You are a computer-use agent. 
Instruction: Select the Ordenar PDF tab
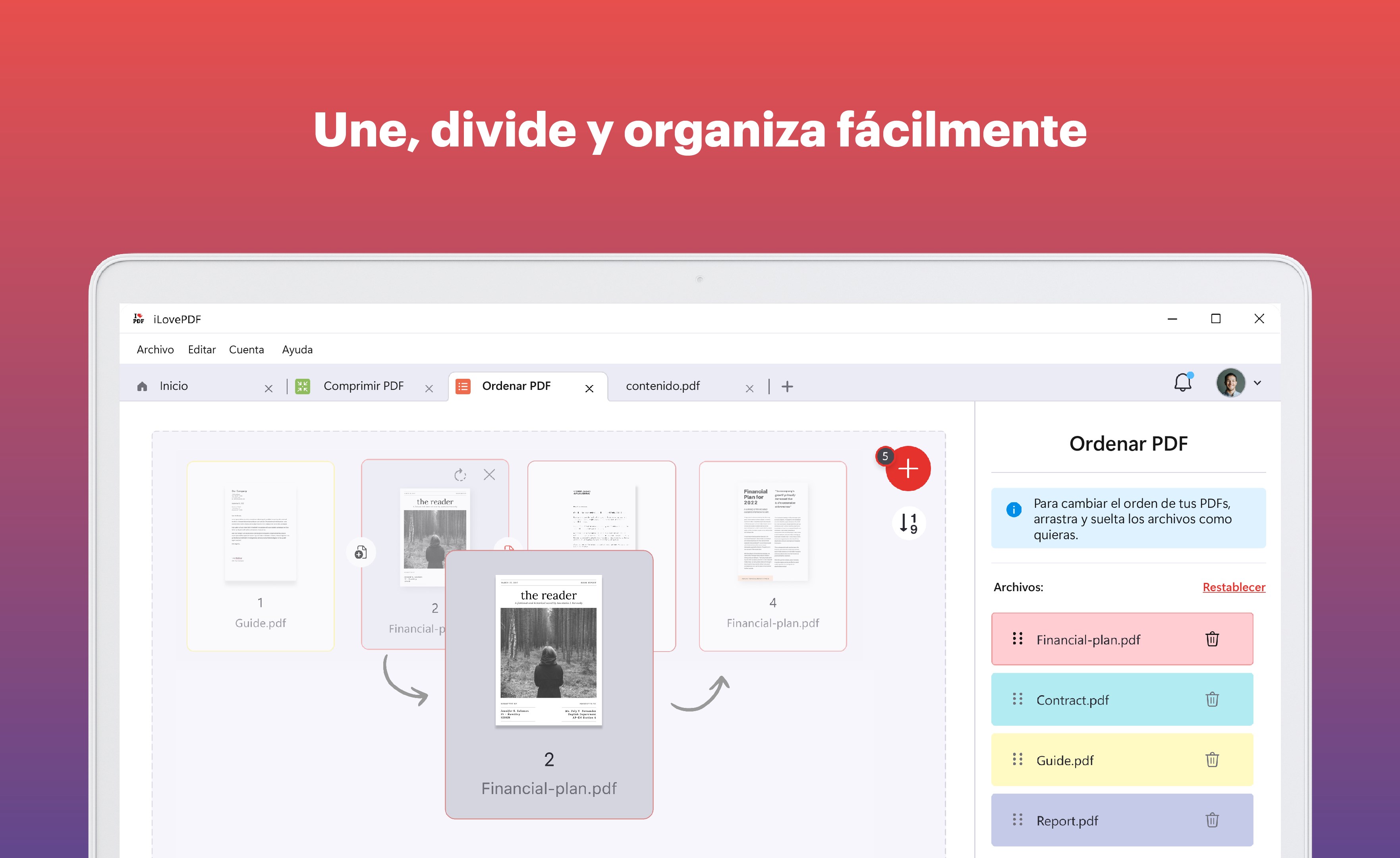528,387
